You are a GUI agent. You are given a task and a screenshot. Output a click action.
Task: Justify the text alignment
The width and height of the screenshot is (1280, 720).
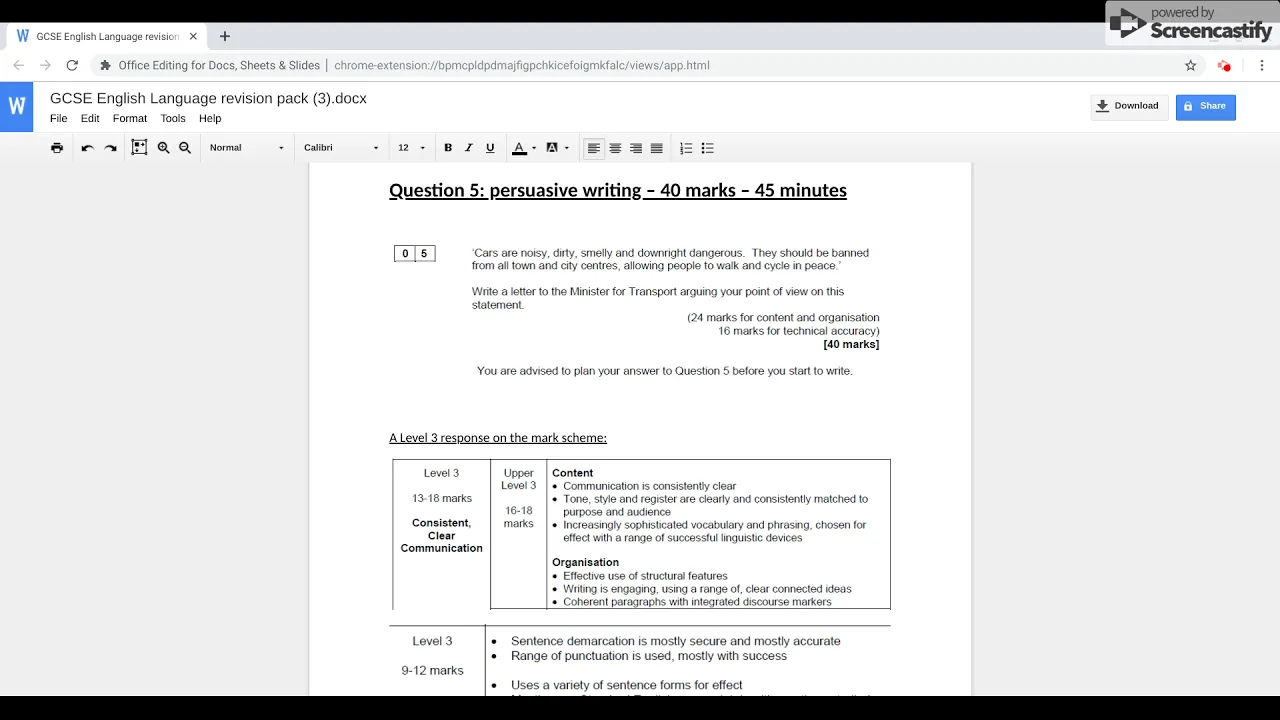coord(657,148)
